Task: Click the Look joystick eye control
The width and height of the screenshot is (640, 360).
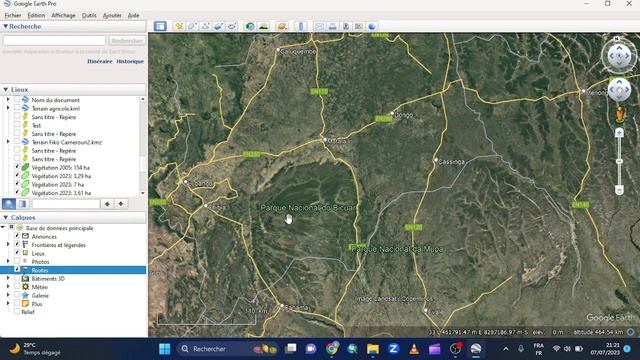Action: [619, 56]
